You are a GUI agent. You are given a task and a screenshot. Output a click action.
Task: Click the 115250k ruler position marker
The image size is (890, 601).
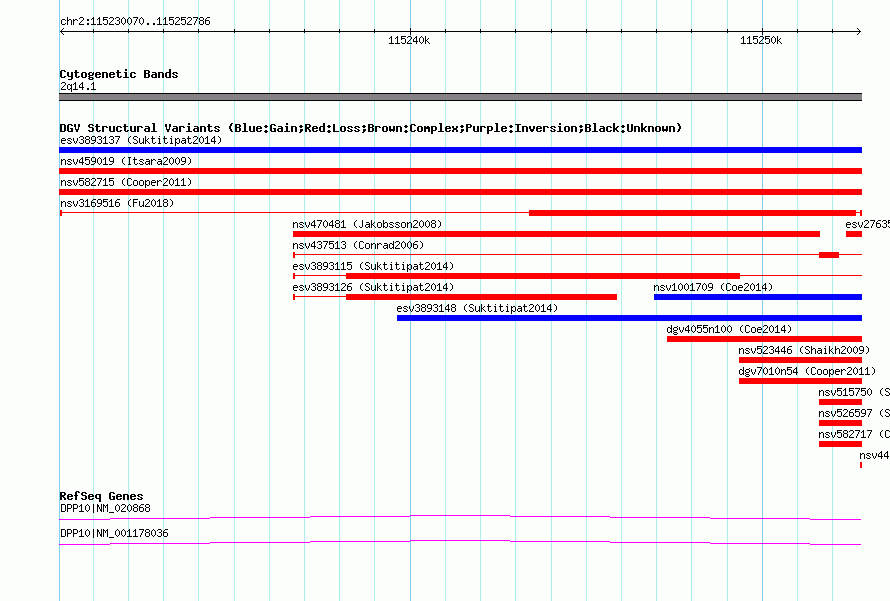(761, 40)
